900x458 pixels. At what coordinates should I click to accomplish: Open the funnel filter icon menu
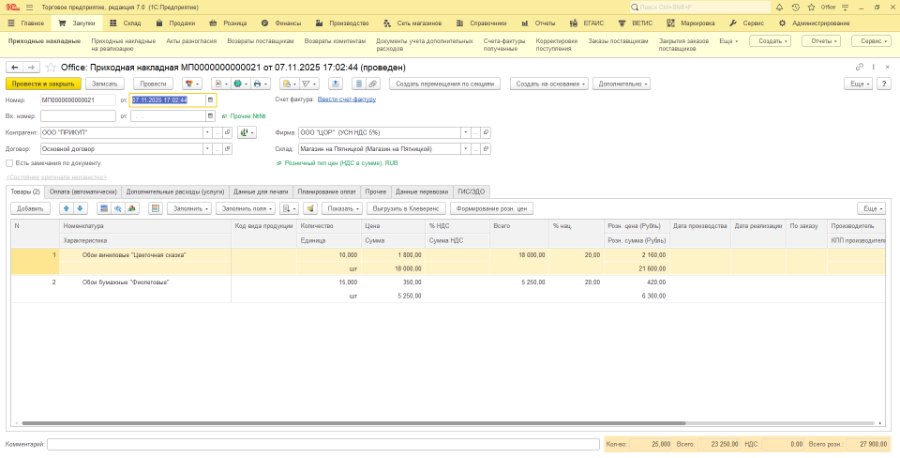coord(309,84)
